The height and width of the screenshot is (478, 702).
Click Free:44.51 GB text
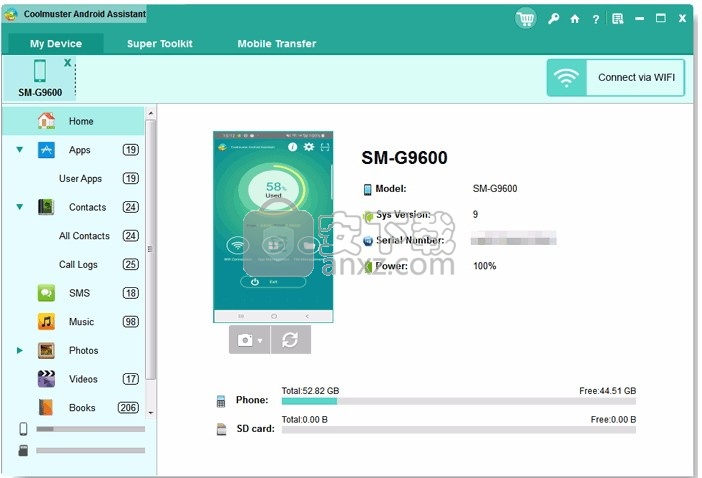[x=608, y=391]
